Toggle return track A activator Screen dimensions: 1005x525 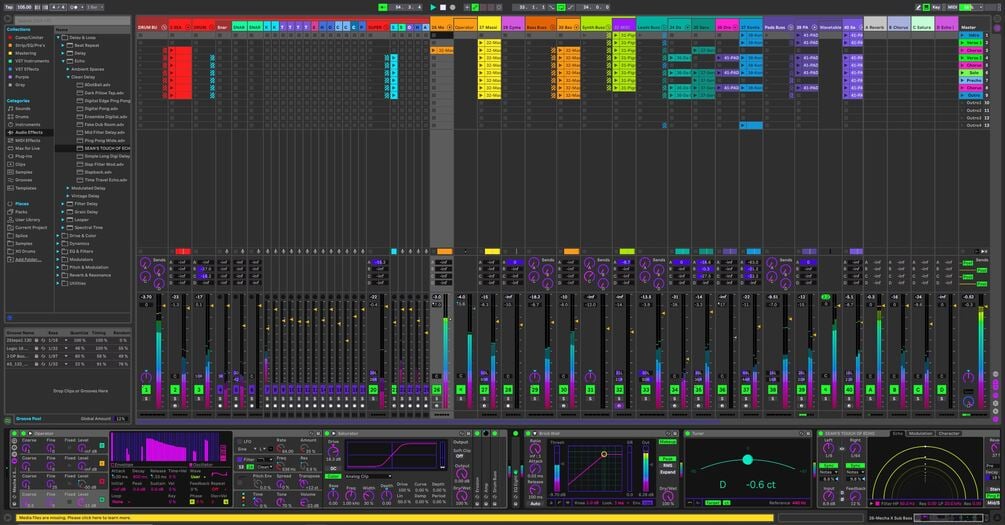click(x=870, y=389)
